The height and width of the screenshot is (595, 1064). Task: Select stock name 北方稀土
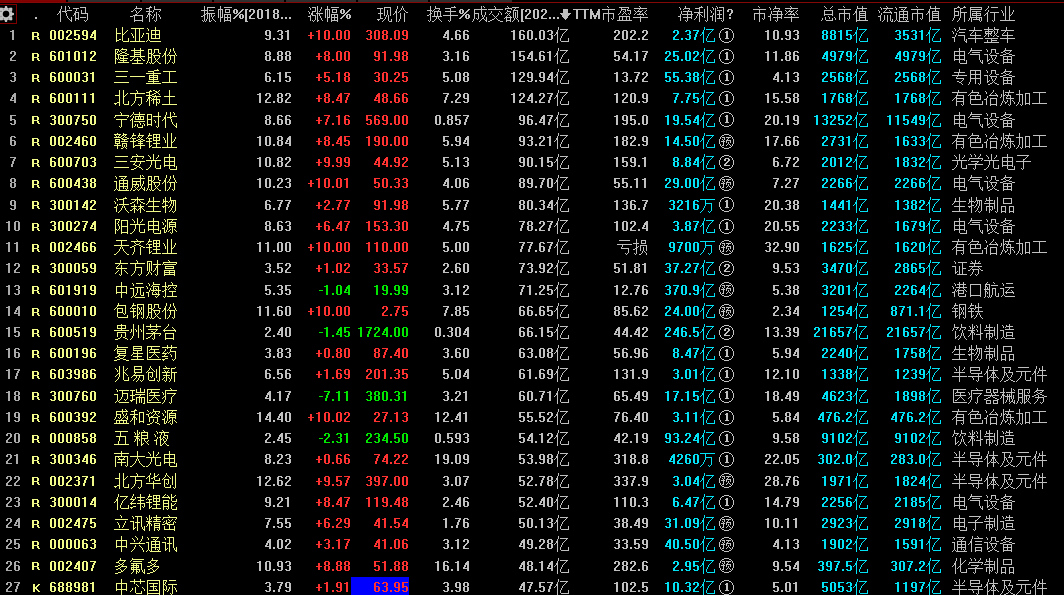coord(146,99)
